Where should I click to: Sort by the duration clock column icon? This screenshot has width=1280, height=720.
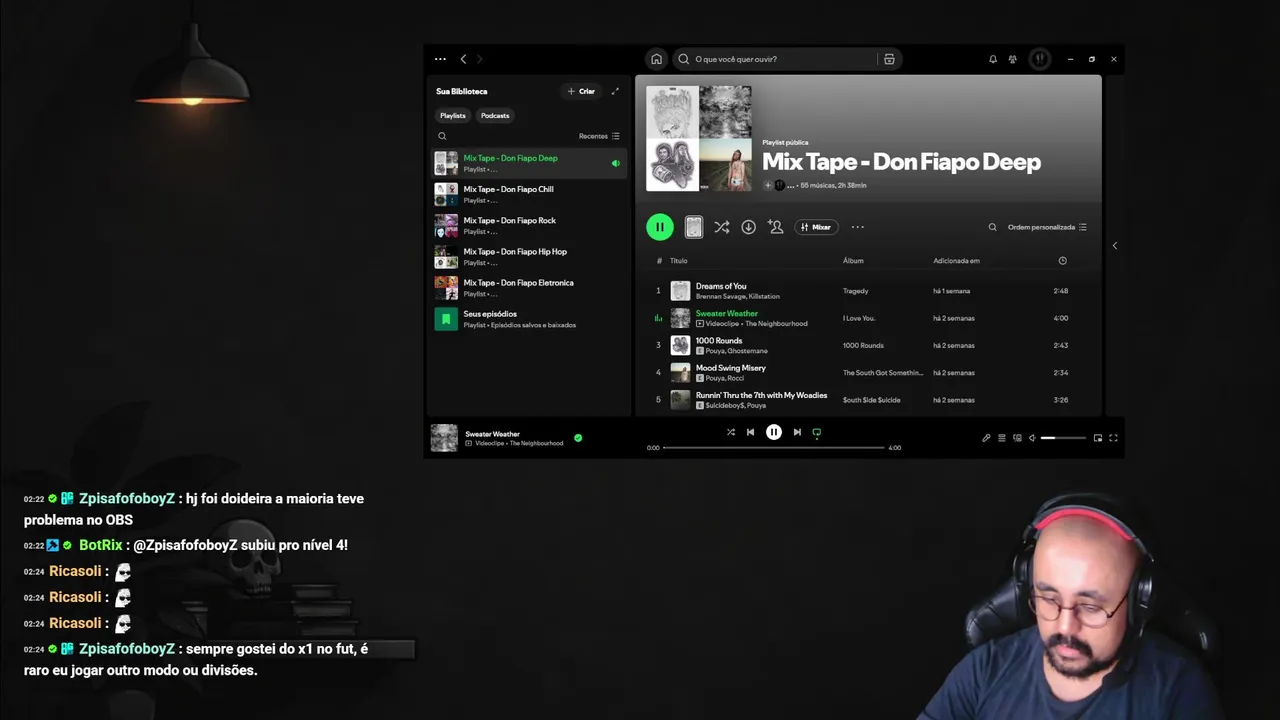tap(1062, 261)
